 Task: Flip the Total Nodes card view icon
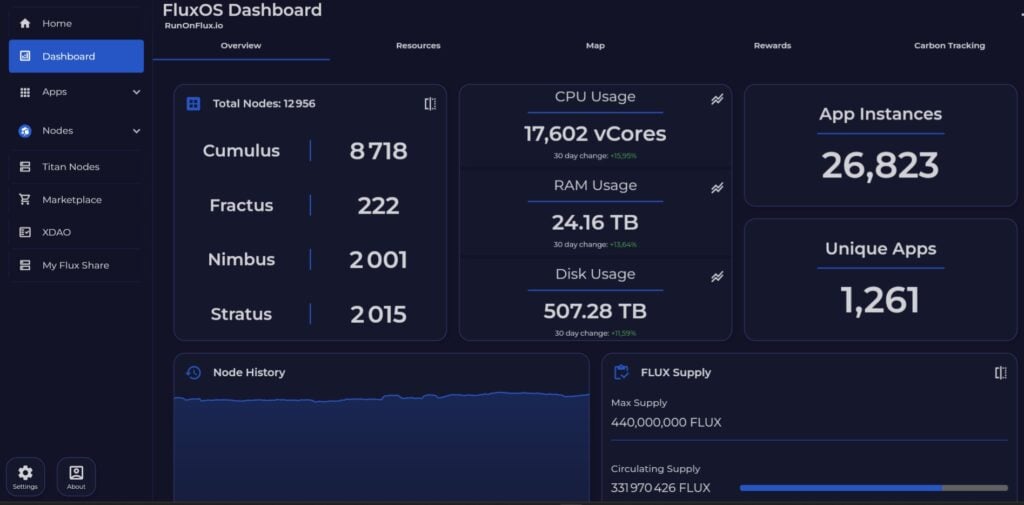(430, 104)
